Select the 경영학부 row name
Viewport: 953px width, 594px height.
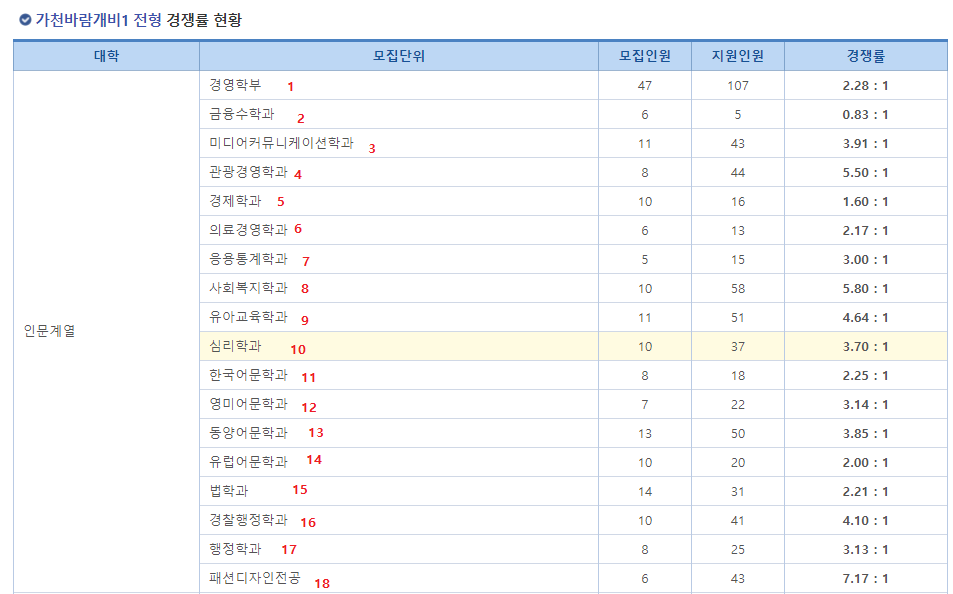click(x=235, y=85)
